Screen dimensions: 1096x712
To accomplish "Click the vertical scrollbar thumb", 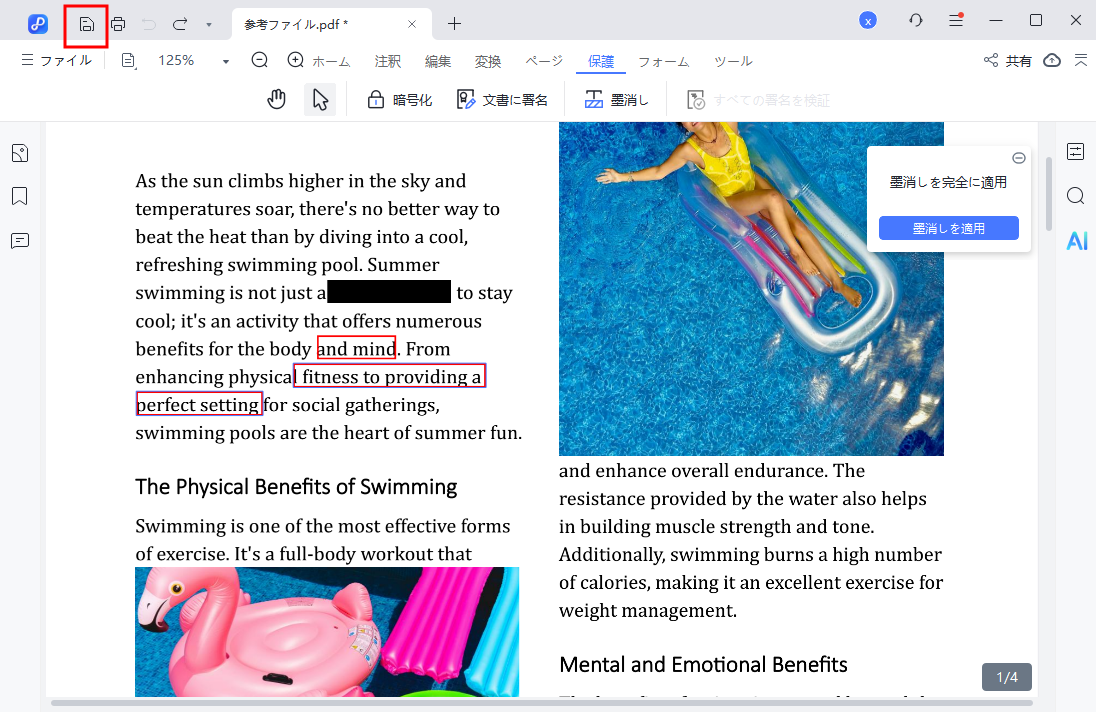I will [1048, 192].
